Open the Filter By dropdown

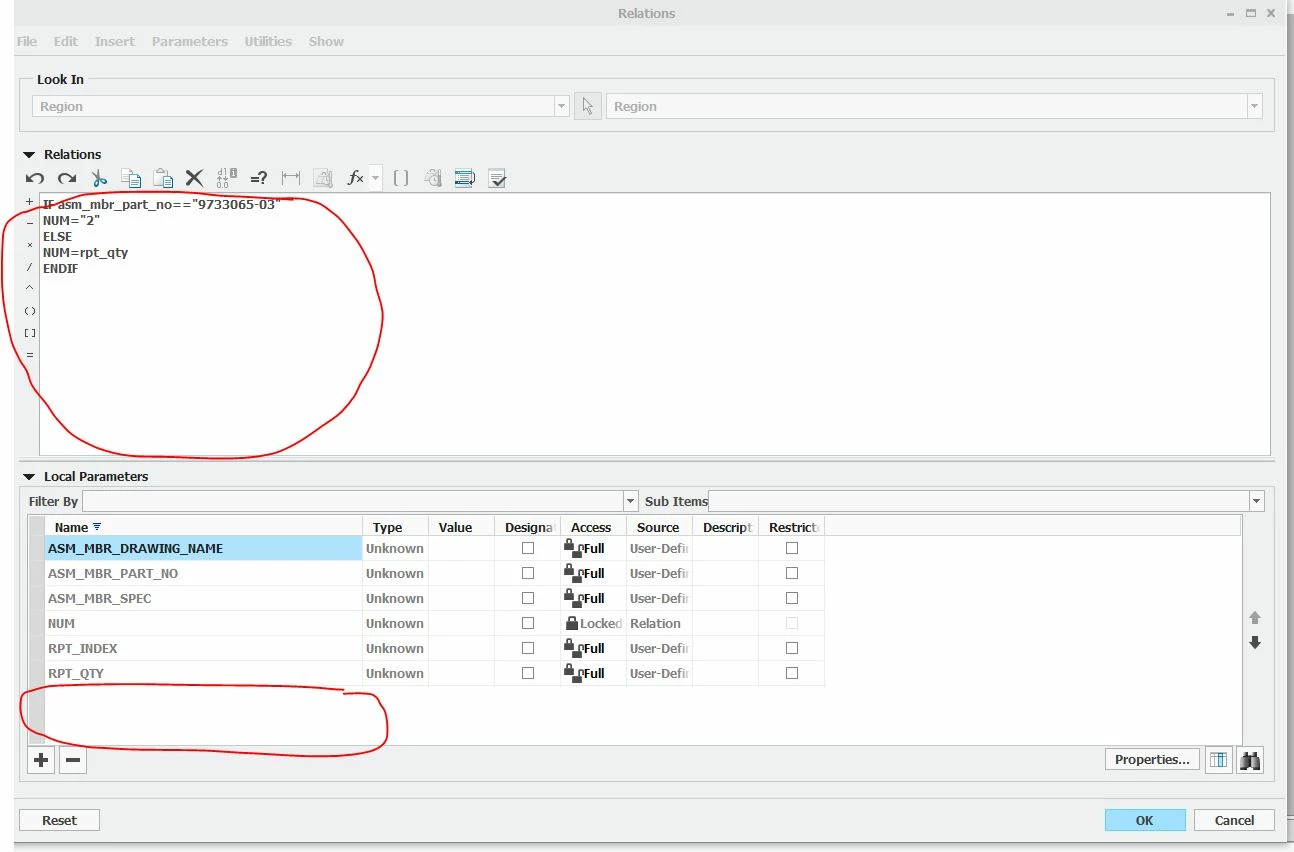pyautogui.click(x=630, y=501)
